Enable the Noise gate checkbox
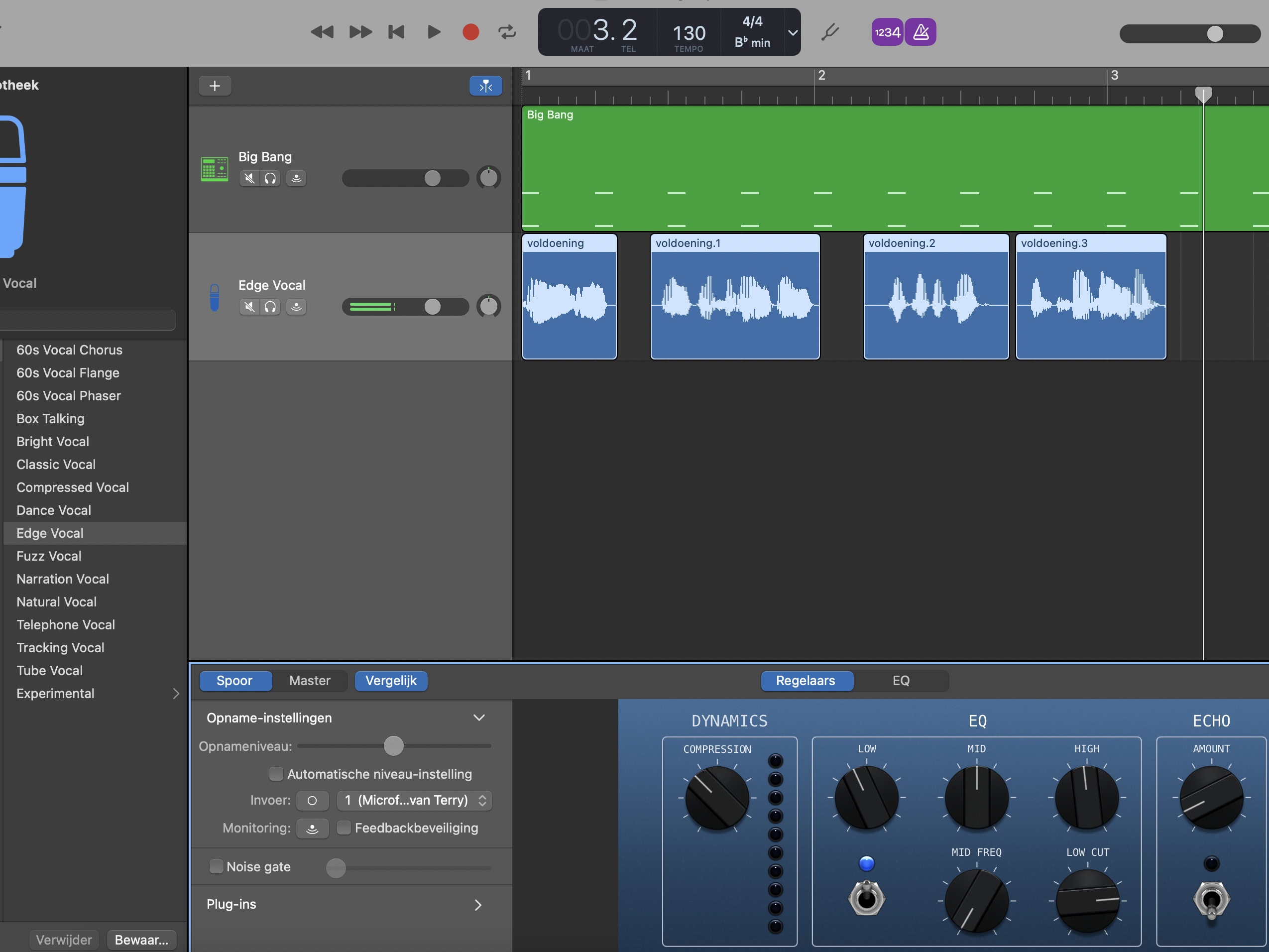 coord(216,866)
